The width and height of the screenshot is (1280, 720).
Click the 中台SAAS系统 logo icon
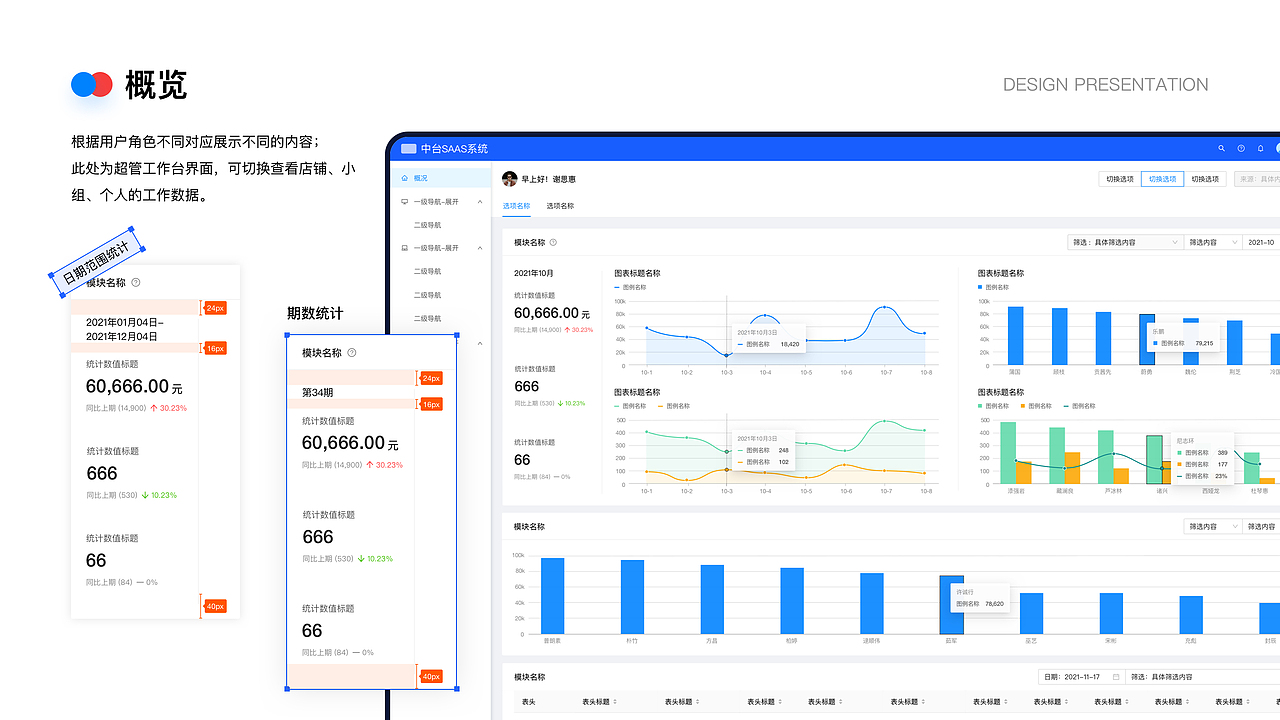[408, 148]
